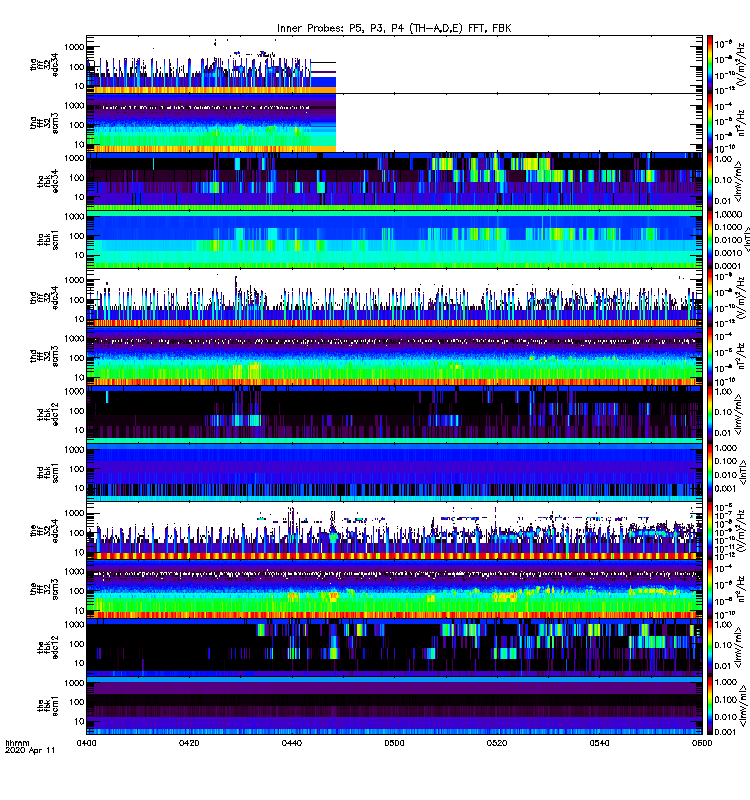This screenshot has height=800, width=750.
Task: Click inside the the fbk edc12 spectrogram panel
Action: [394, 647]
